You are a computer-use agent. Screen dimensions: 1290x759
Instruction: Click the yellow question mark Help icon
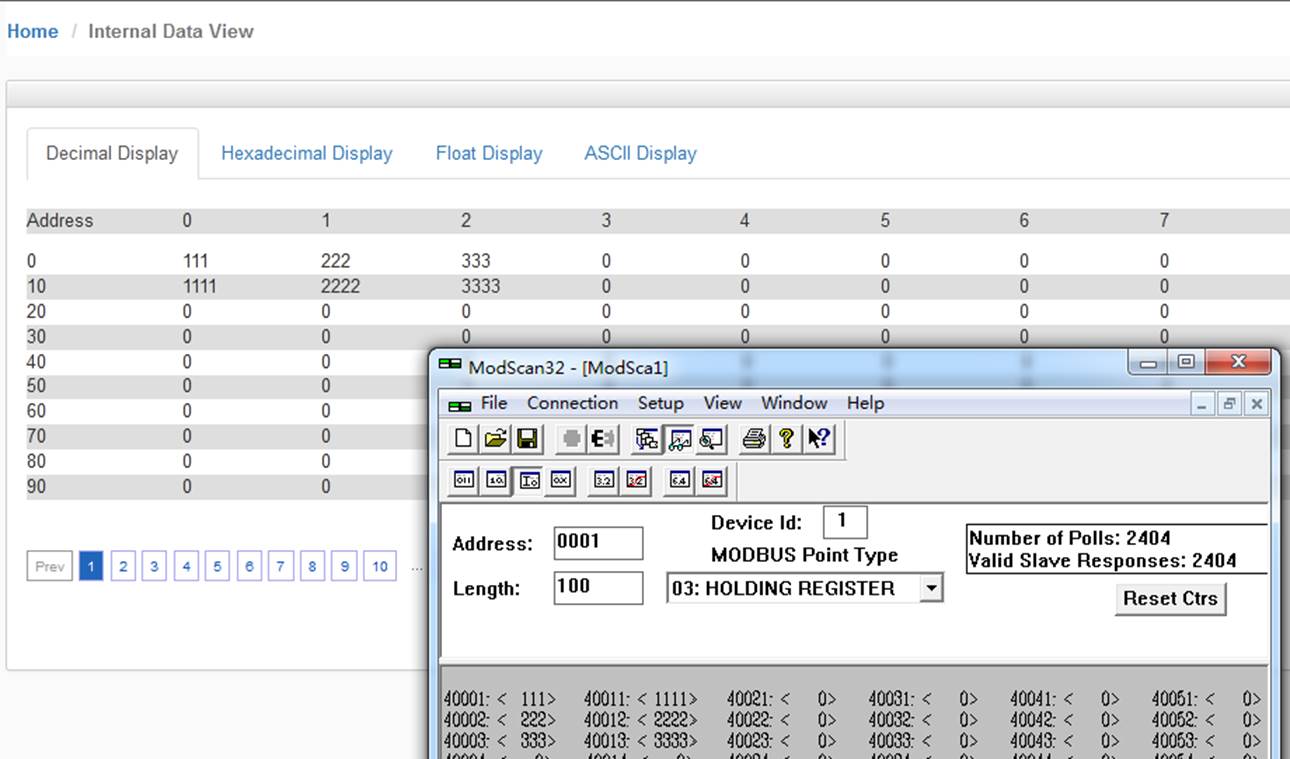tap(787, 438)
